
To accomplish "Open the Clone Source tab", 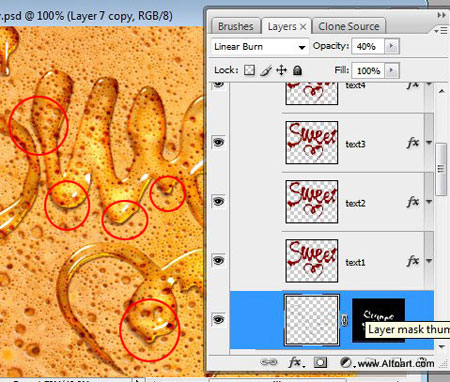I will point(349,26).
